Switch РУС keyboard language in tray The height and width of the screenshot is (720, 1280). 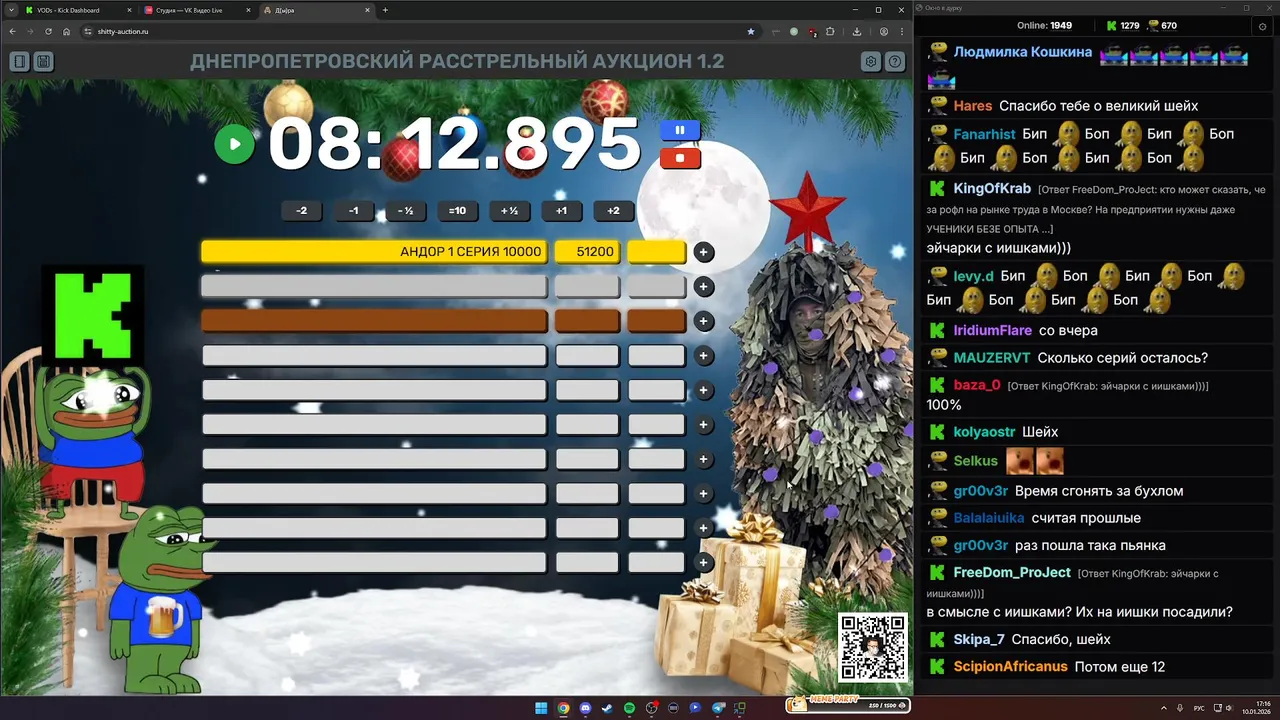[1199, 708]
